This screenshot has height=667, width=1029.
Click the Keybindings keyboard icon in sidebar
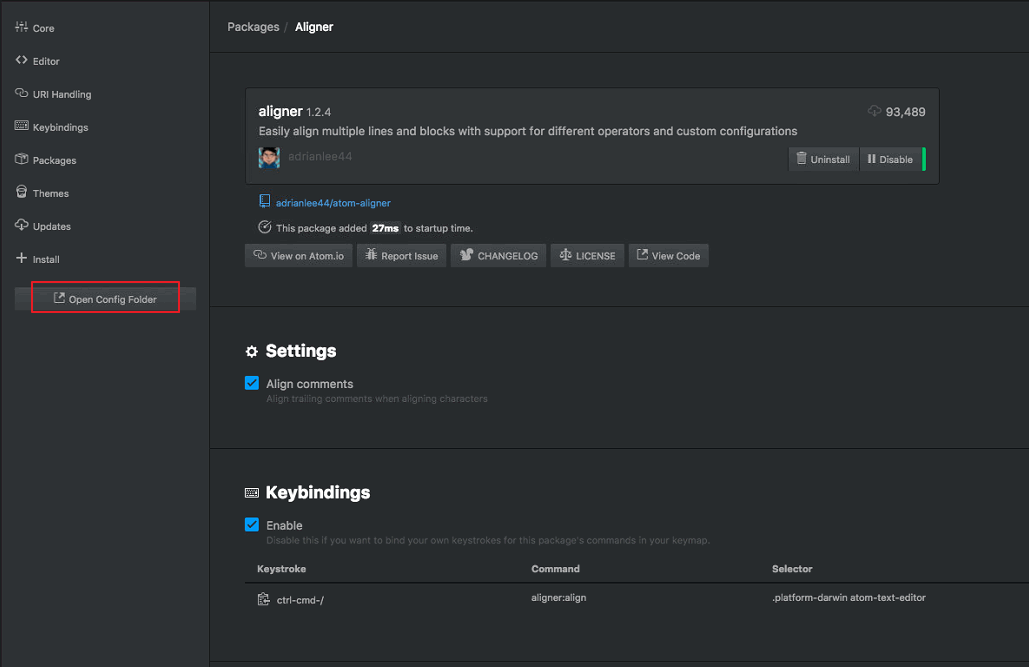pos(22,127)
